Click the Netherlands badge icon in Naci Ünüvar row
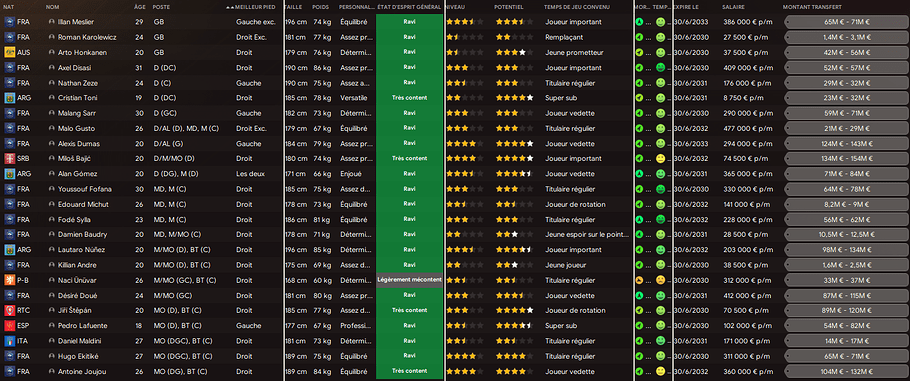Viewport: 910px width, 381px height. (x=9, y=280)
